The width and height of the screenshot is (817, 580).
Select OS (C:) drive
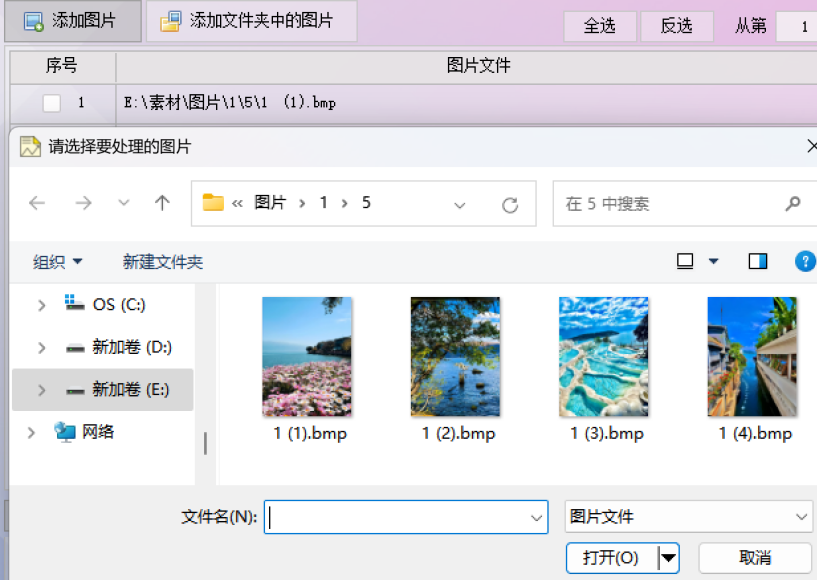click(104, 304)
